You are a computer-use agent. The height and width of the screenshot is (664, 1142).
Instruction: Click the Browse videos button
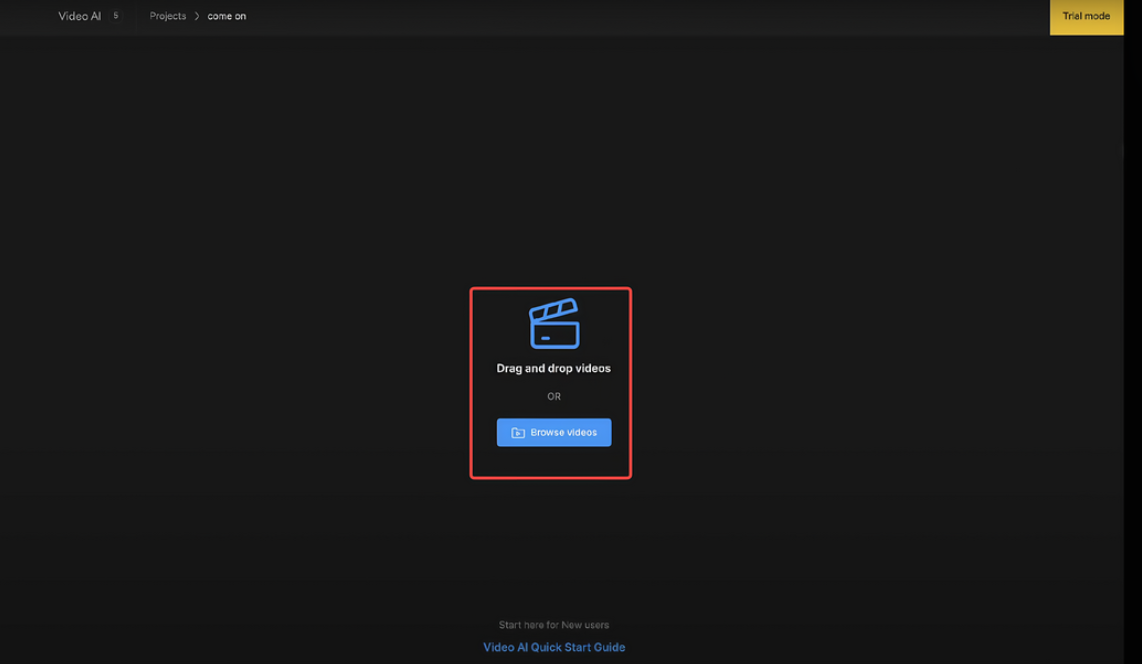point(553,432)
